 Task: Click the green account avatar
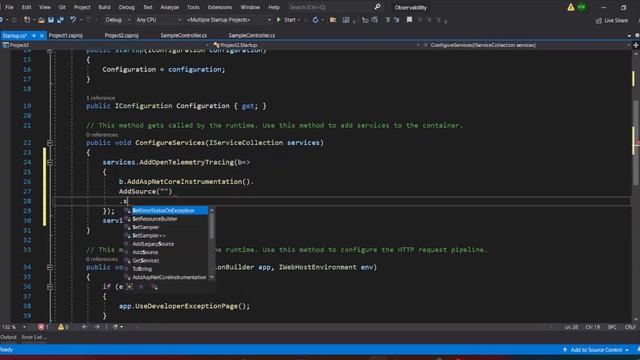581,7
